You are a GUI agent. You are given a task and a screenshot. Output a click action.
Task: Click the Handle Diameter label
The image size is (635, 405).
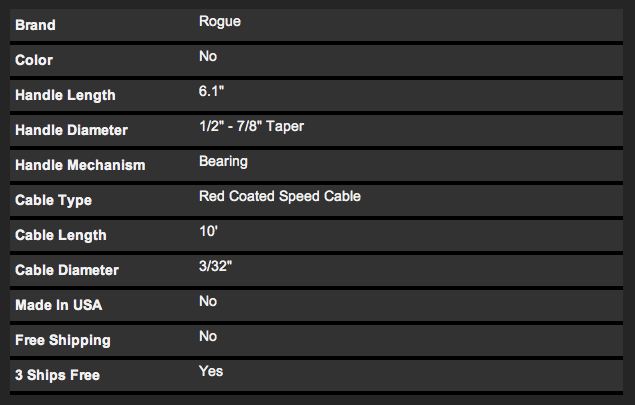[x=71, y=130]
